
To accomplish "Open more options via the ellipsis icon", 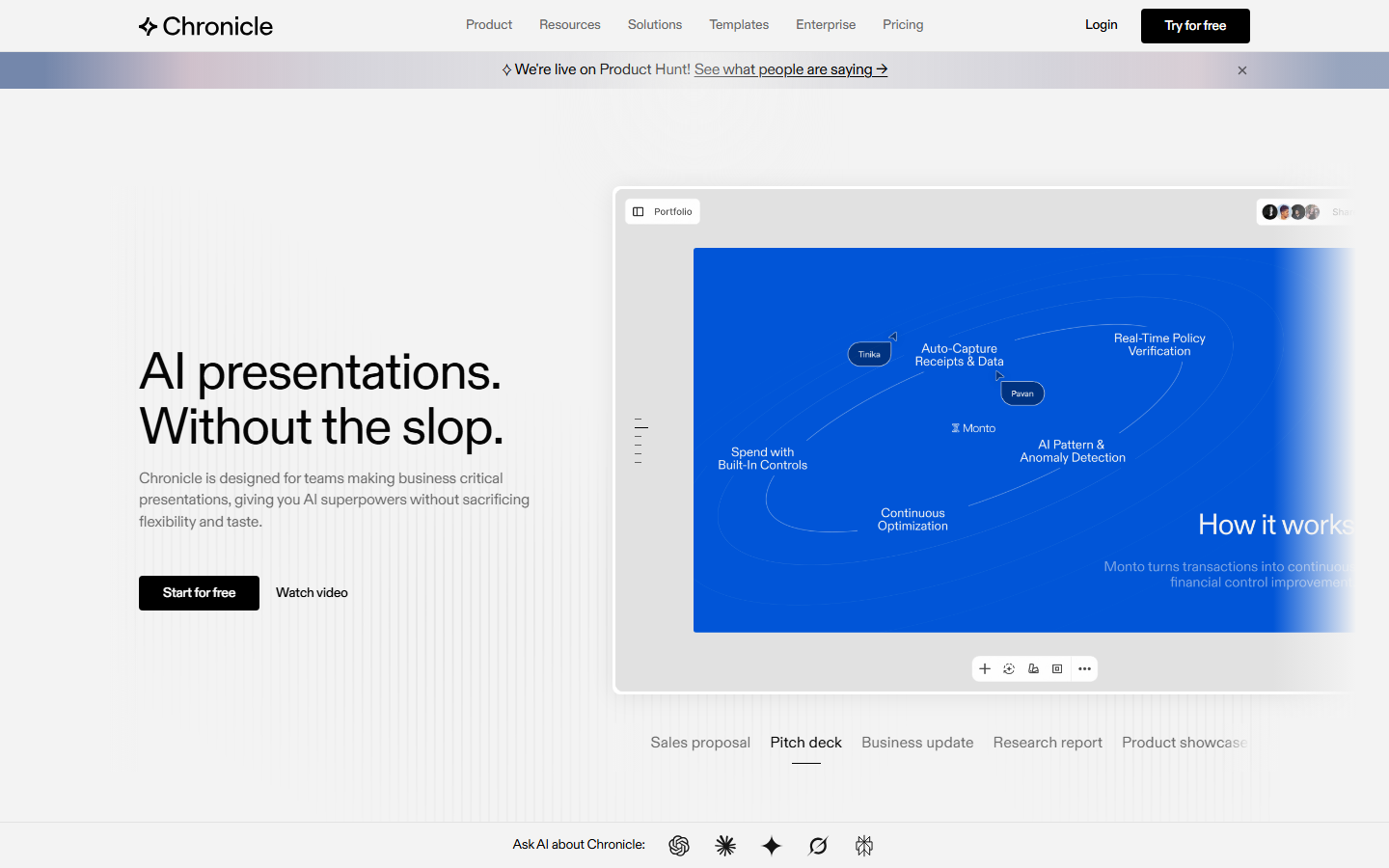I will pos(1084,668).
